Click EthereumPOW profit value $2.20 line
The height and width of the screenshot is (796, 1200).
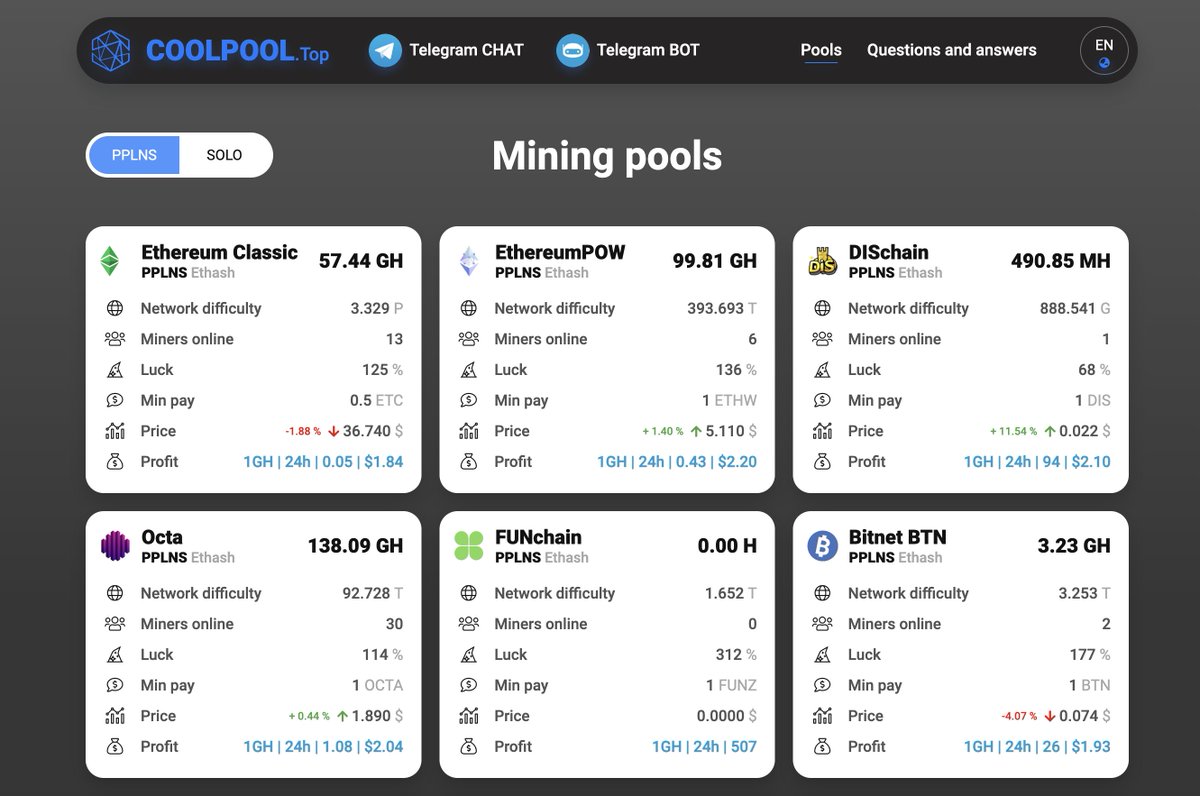click(x=677, y=462)
